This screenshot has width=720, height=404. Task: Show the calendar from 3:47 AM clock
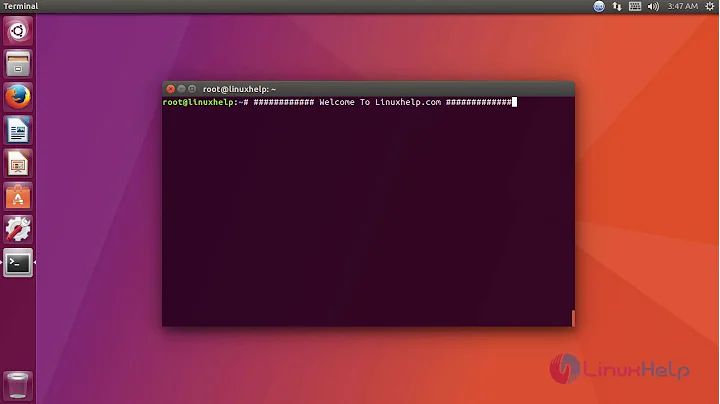[682, 6]
